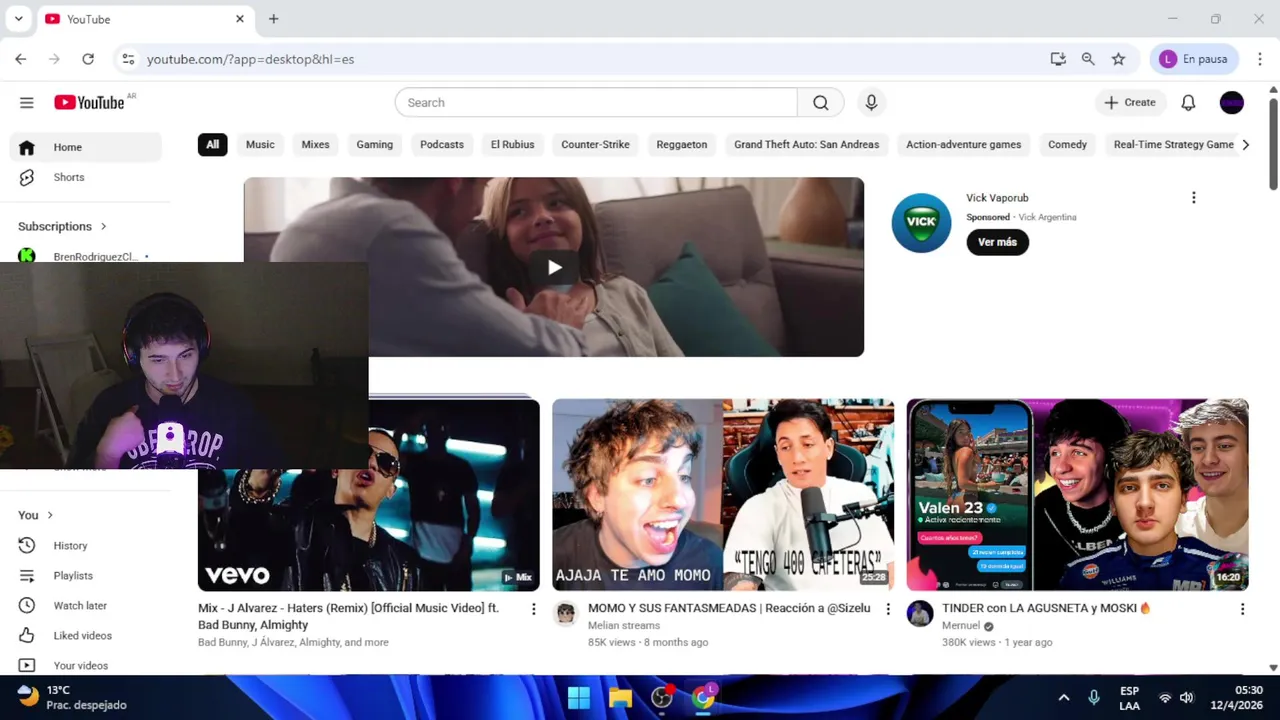Open new browser tab
The image size is (1280, 720).
[x=273, y=19]
